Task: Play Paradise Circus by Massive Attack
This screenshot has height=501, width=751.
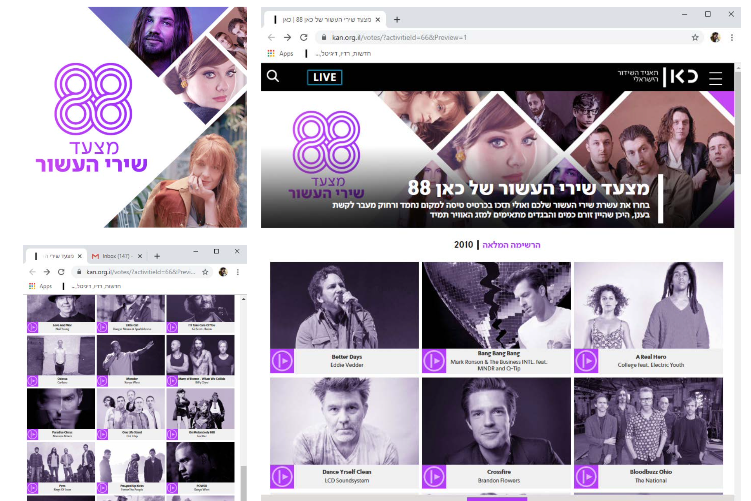Action: tap(33, 434)
